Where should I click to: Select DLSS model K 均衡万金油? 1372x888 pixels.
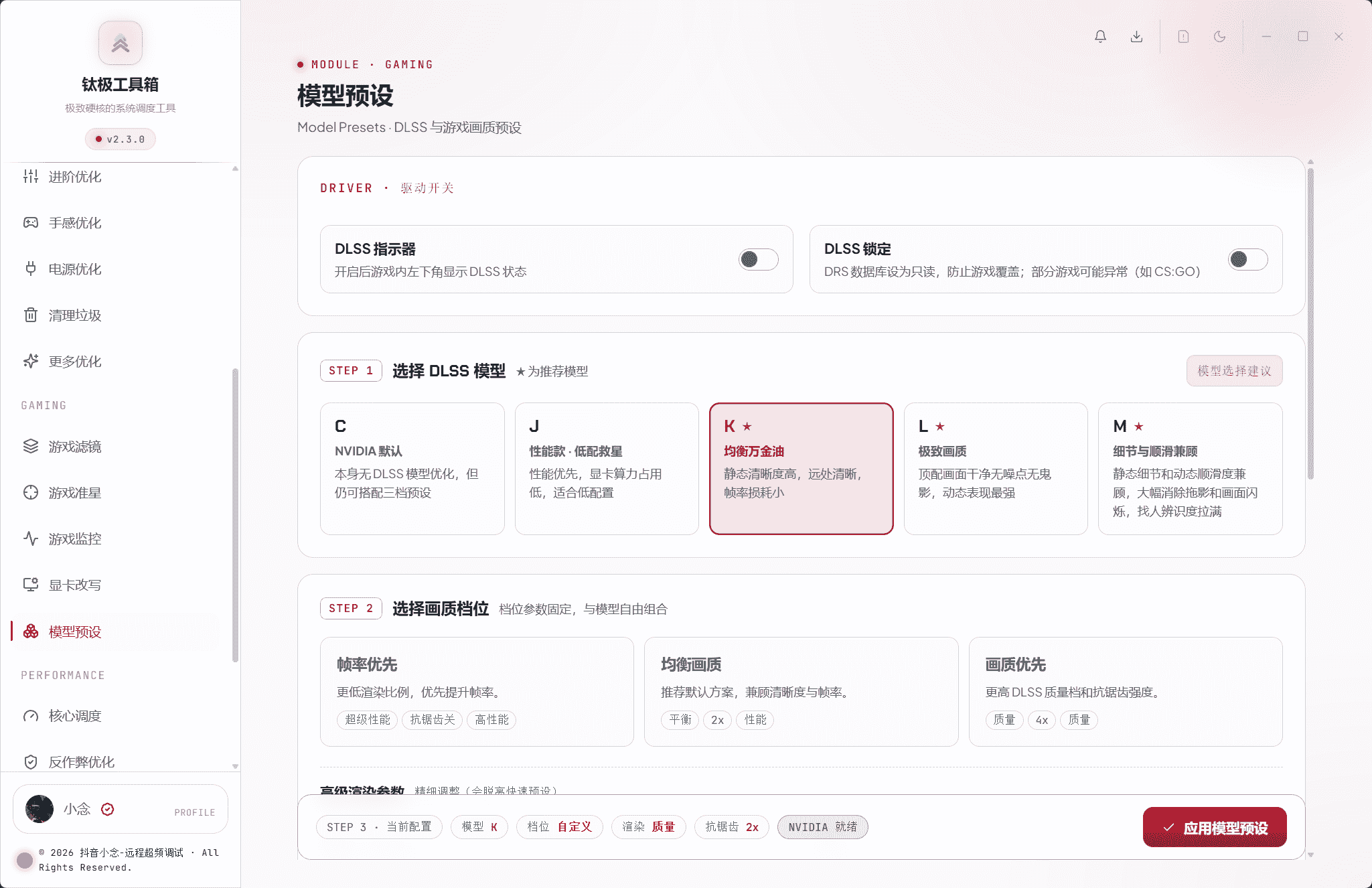[802, 469]
